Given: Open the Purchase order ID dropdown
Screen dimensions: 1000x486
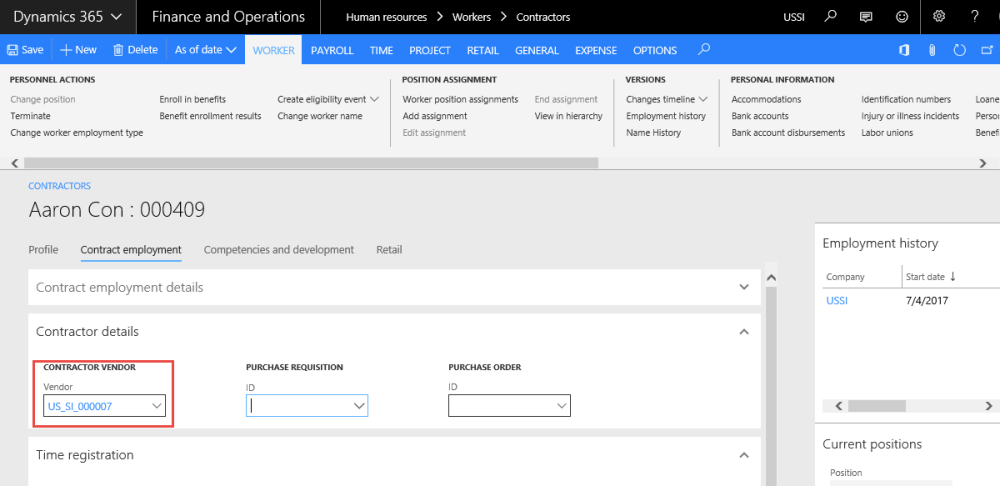Looking at the screenshot, I should click(562, 406).
